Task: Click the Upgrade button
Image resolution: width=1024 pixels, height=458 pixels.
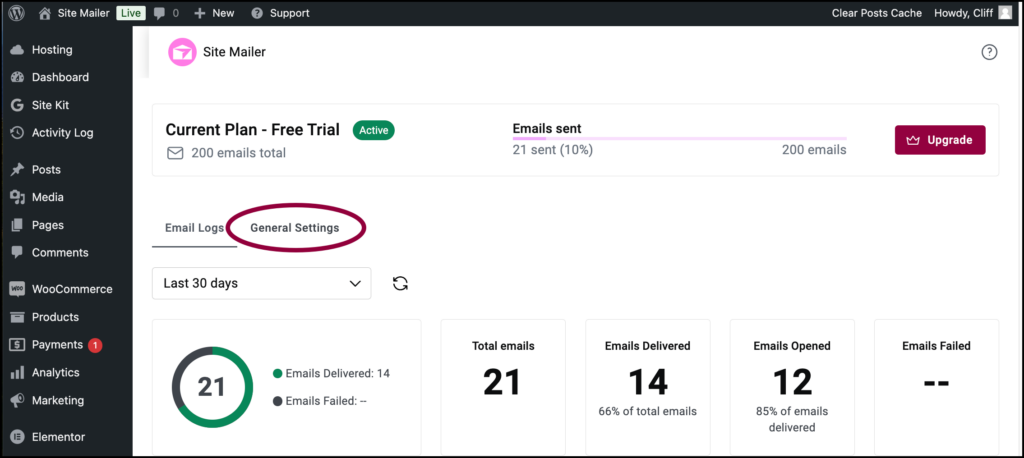Action: (939, 140)
